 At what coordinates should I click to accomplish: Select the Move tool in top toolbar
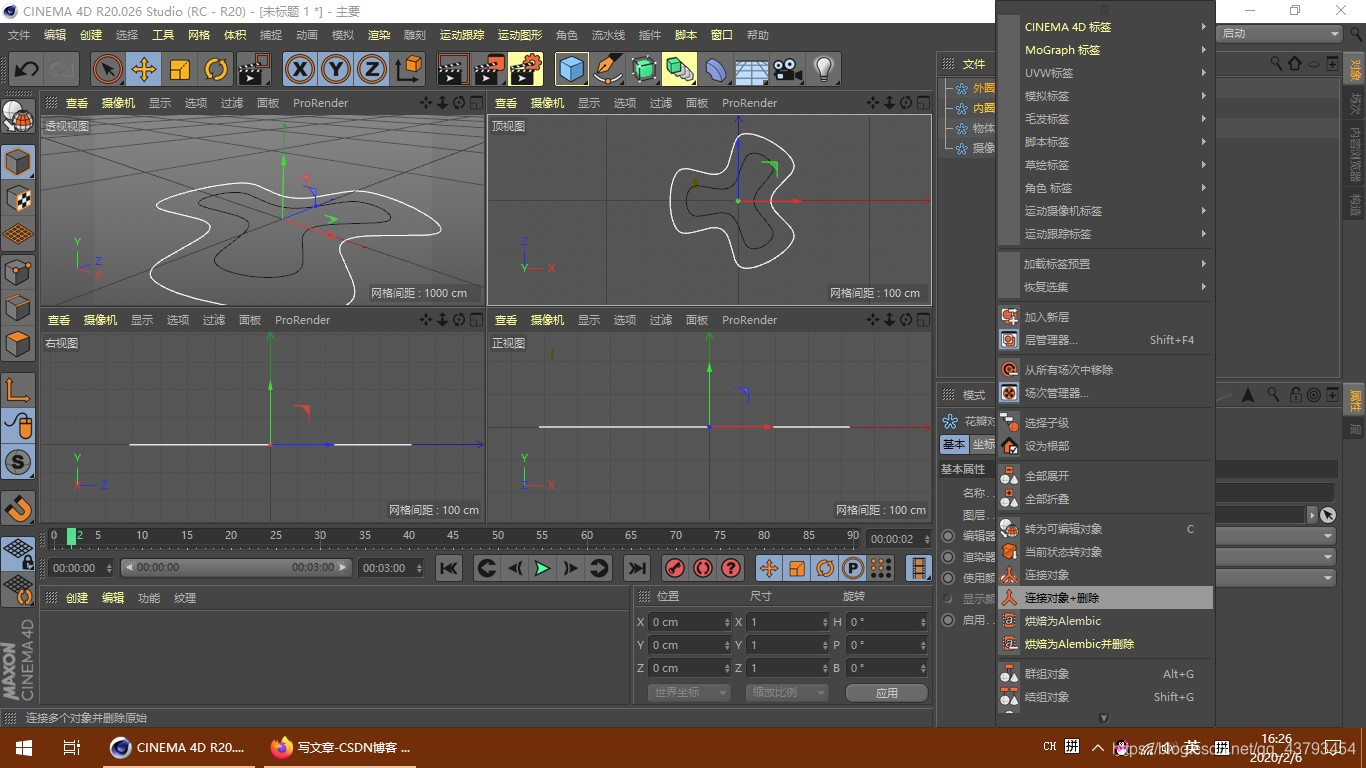(144, 69)
